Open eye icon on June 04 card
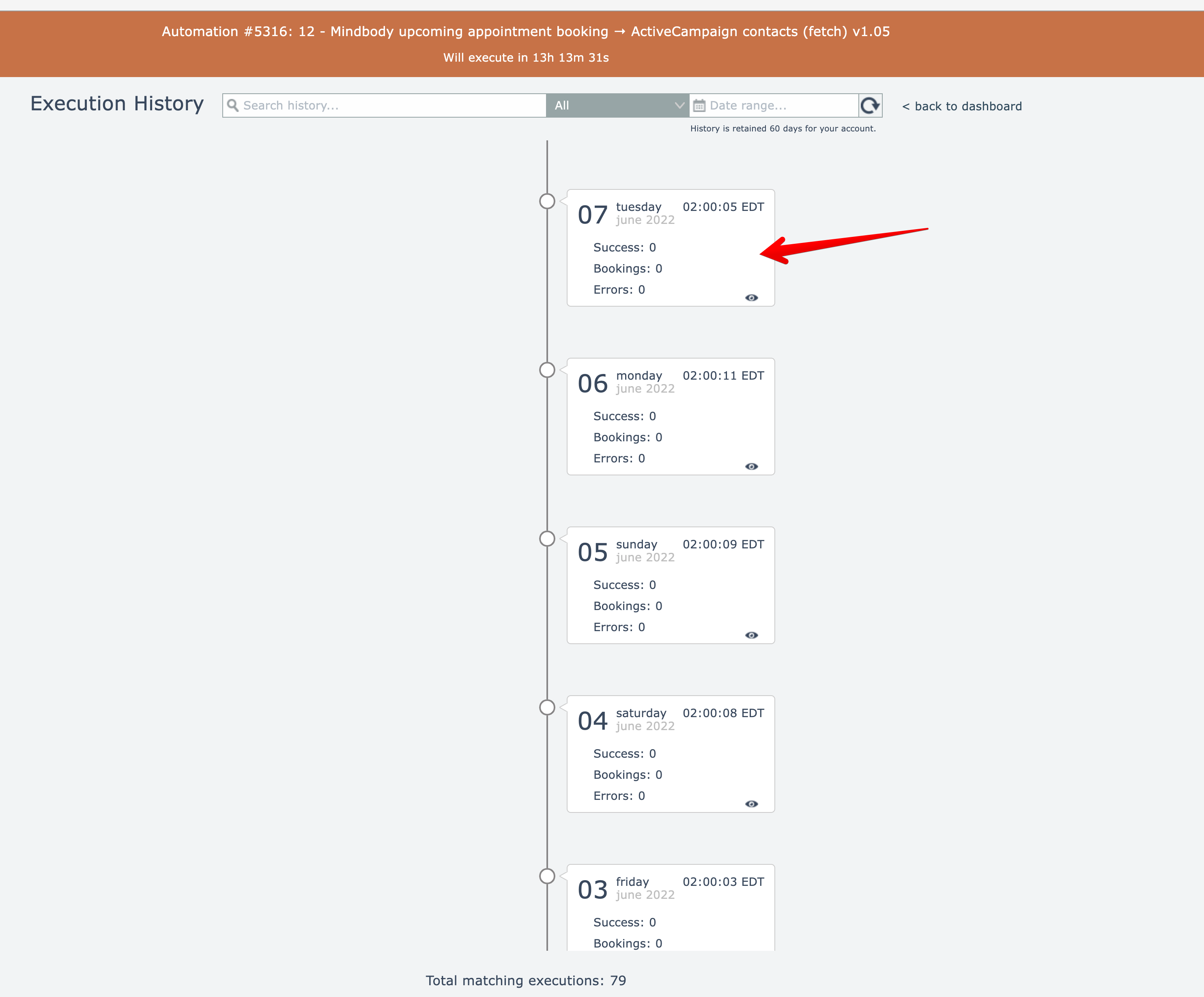Viewport: 1204px width, 997px height. [751, 804]
